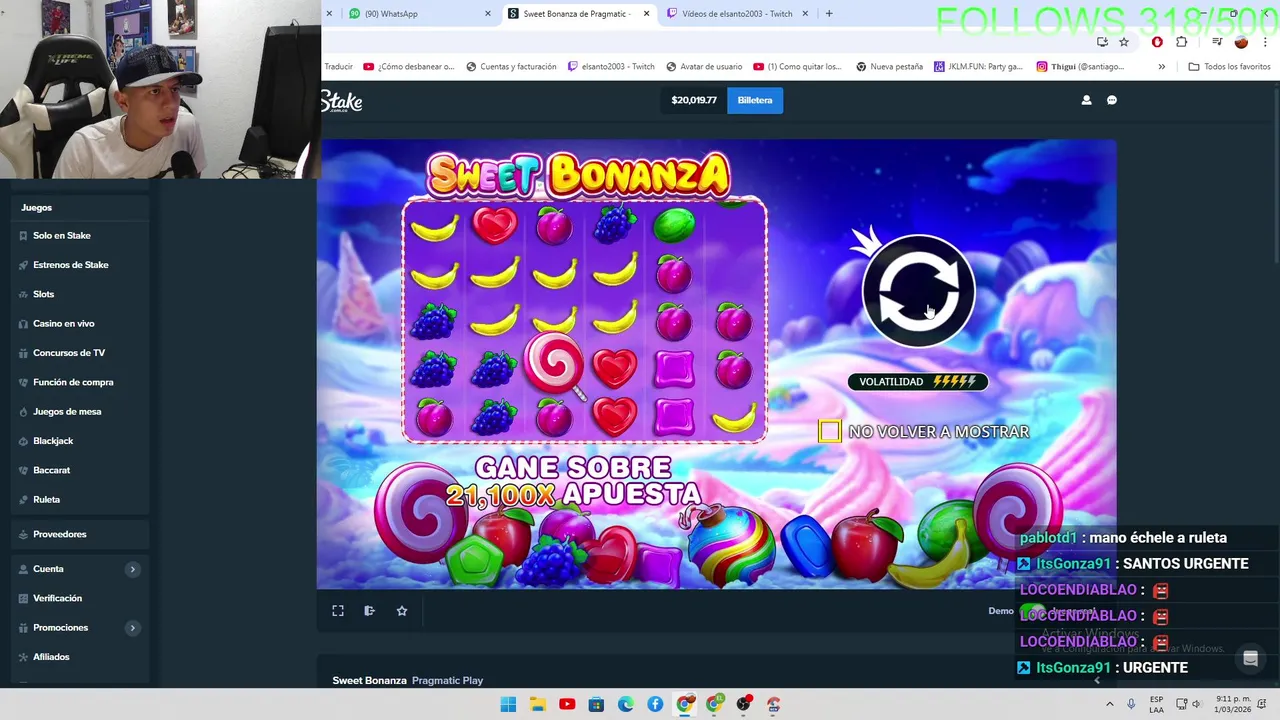Show hidden system tray icons
This screenshot has height=720, width=1280.
1109,704
